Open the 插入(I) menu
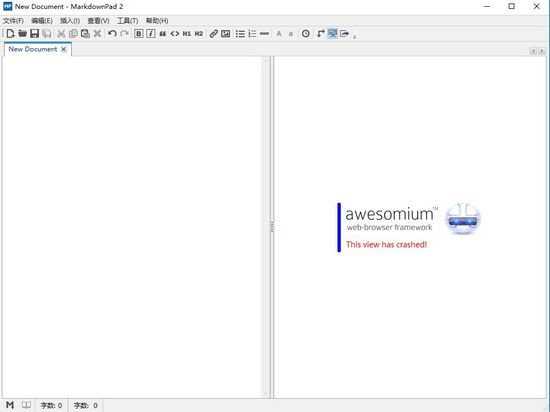 pyautogui.click(x=70, y=21)
